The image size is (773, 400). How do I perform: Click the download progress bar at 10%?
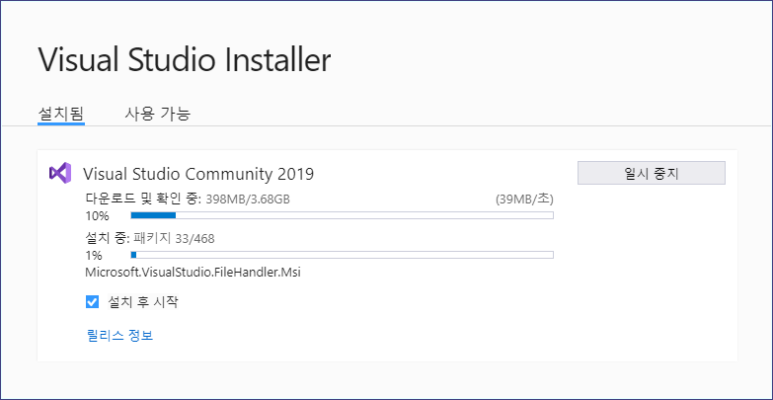(x=342, y=215)
